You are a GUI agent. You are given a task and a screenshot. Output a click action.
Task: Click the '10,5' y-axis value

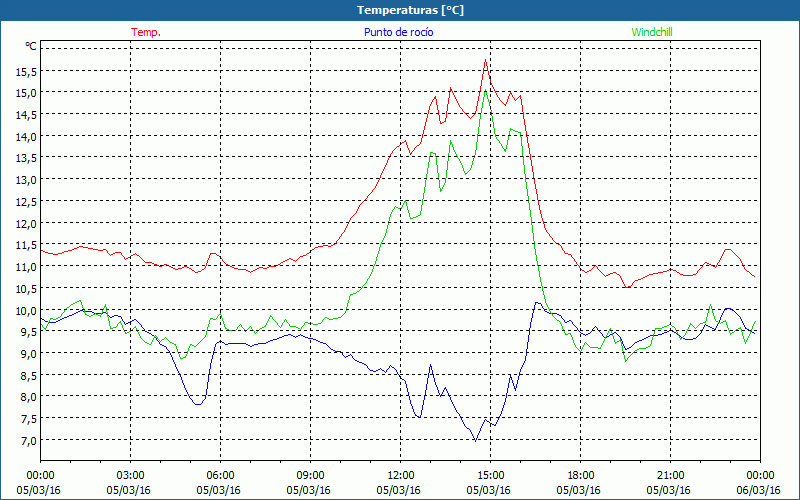tap(27, 289)
